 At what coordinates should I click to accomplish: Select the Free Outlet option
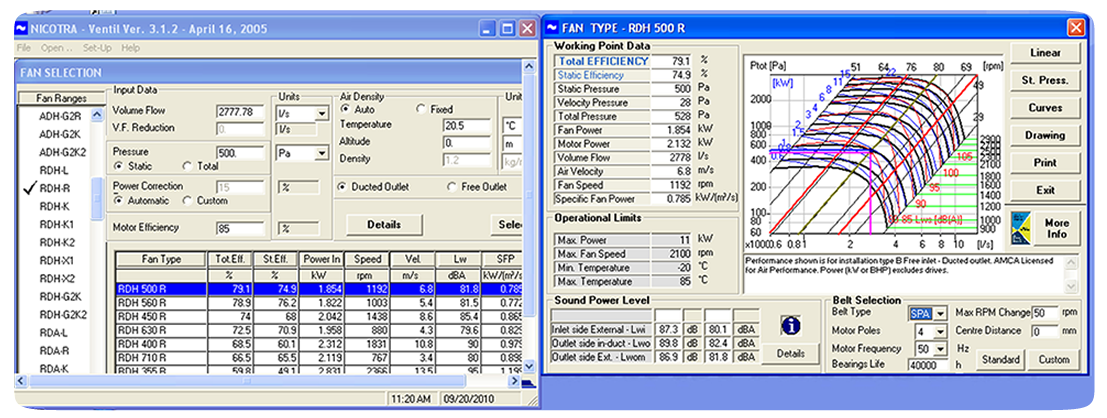pyautogui.click(x=452, y=187)
